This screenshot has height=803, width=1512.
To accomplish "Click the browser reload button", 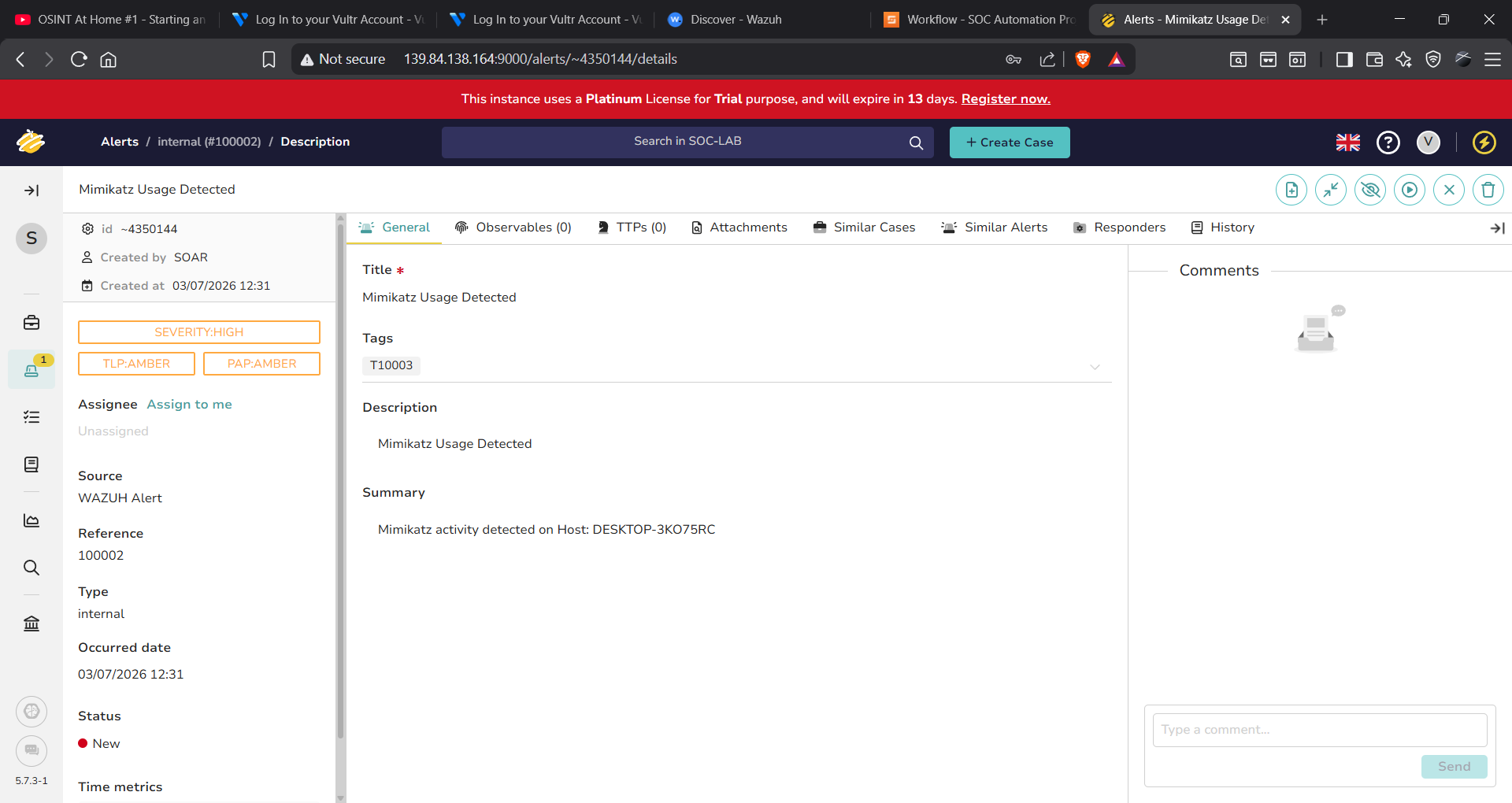I will click(x=79, y=59).
